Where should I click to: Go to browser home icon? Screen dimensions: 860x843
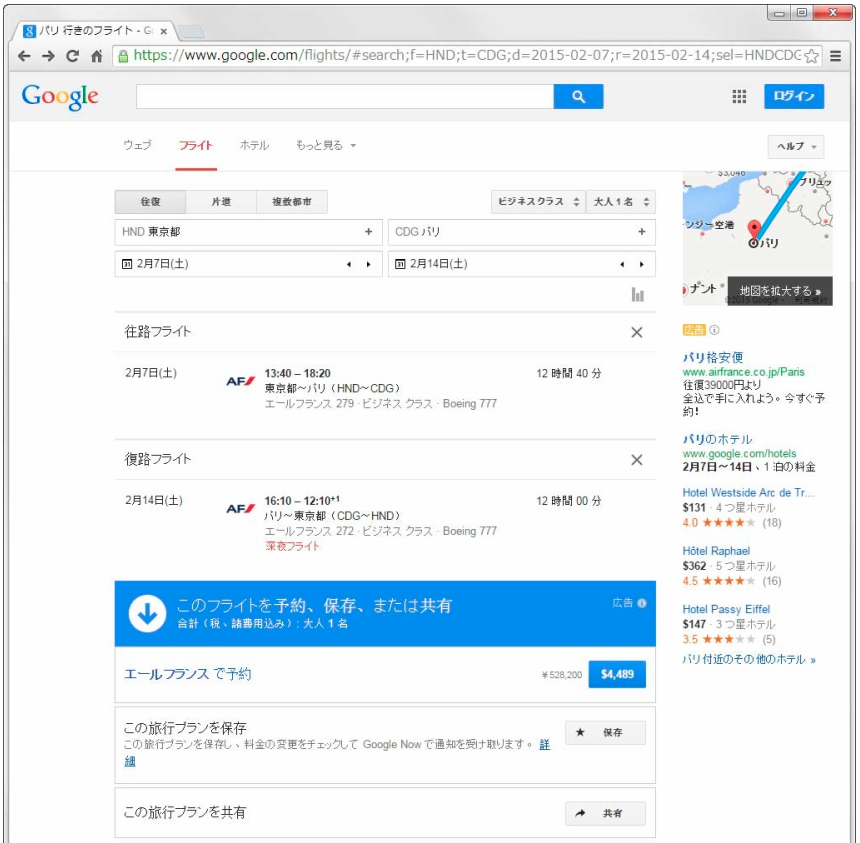(x=97, y=56)
